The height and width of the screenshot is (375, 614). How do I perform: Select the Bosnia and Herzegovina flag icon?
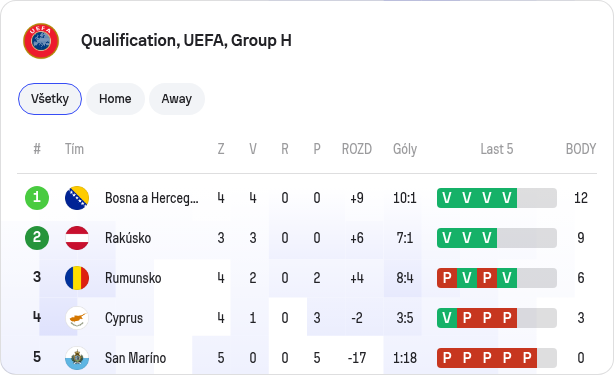(77, 198)
